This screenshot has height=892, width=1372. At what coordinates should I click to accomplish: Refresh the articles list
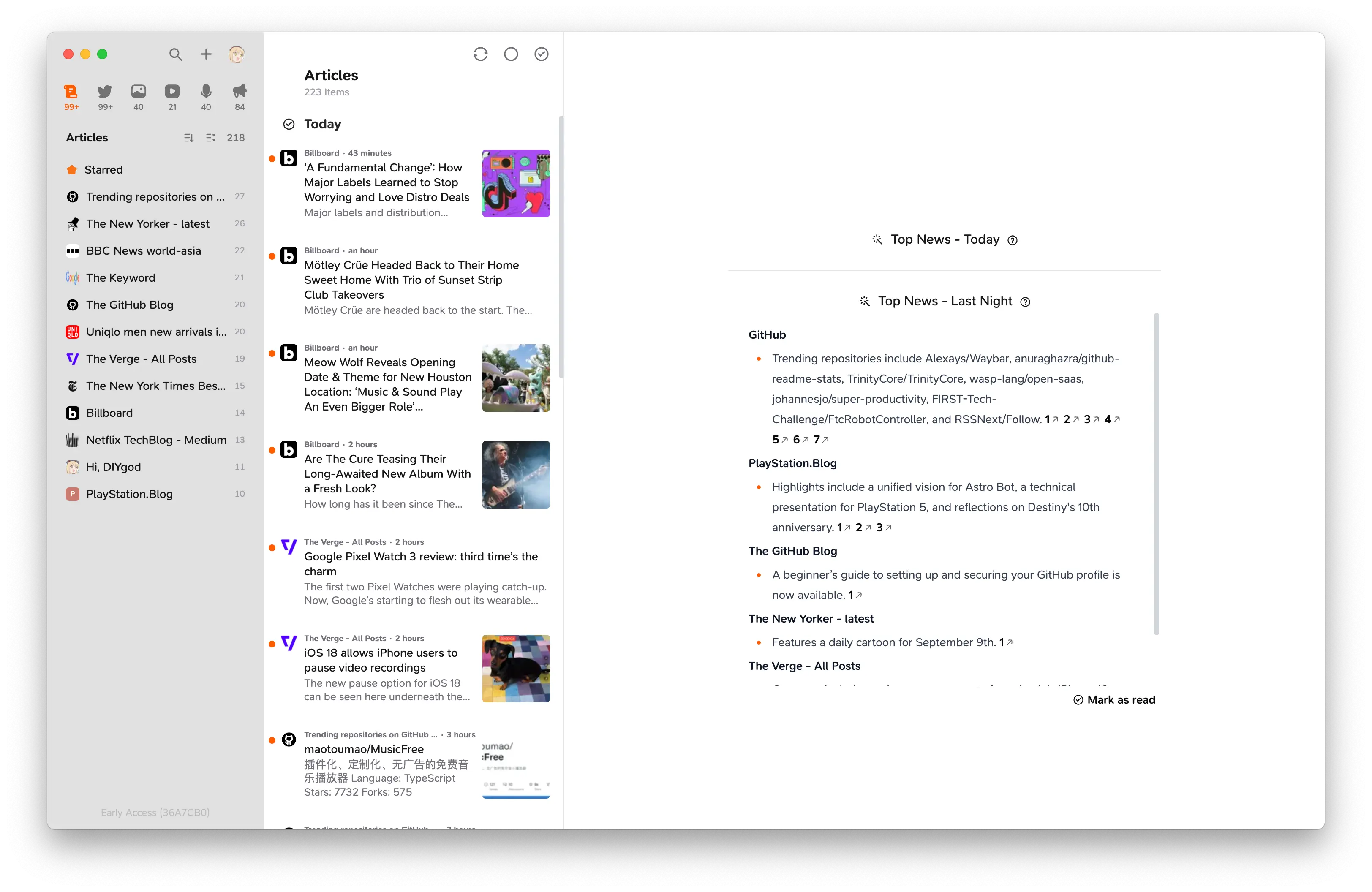480,54
